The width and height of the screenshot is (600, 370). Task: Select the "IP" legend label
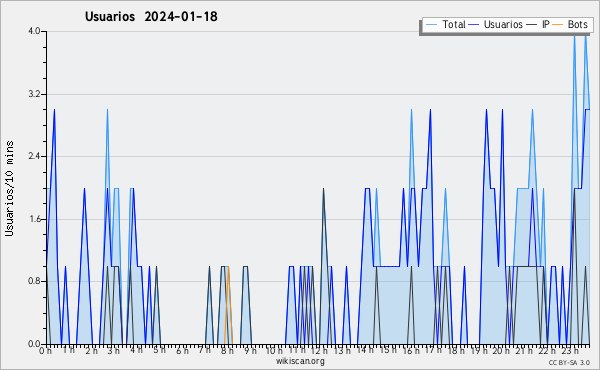click(x=546, y=24)
